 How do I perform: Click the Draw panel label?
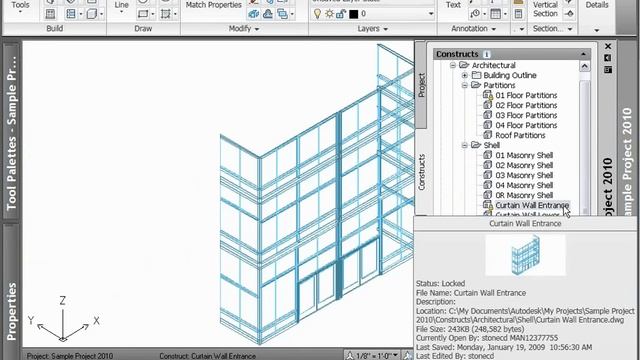pyautogui.click(x=143, y=29)
